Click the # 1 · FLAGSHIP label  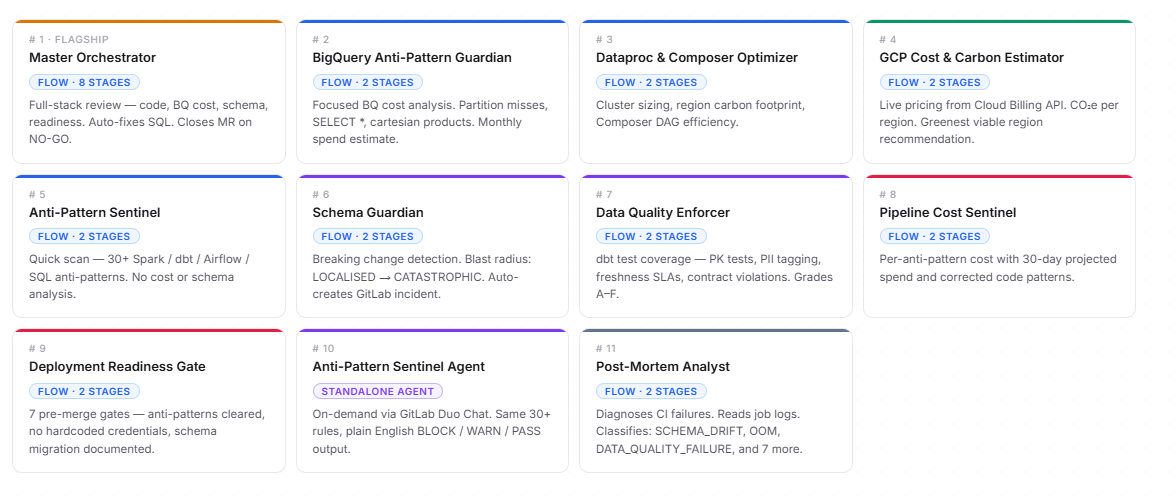coord(68,40)
